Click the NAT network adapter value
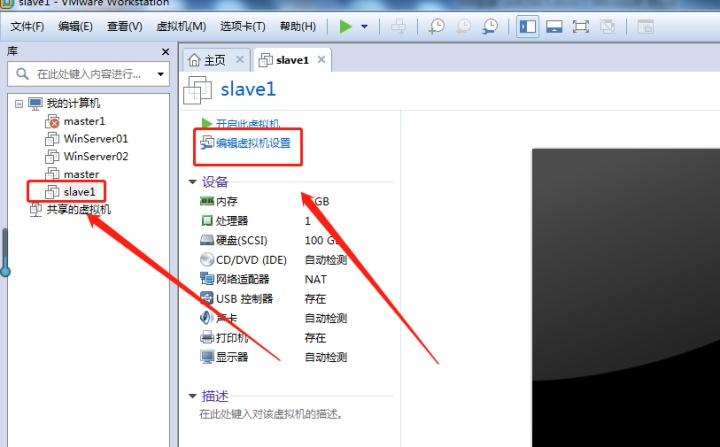Image resolution: width=720 pixels, height=447 pixels. coord(315,279)
